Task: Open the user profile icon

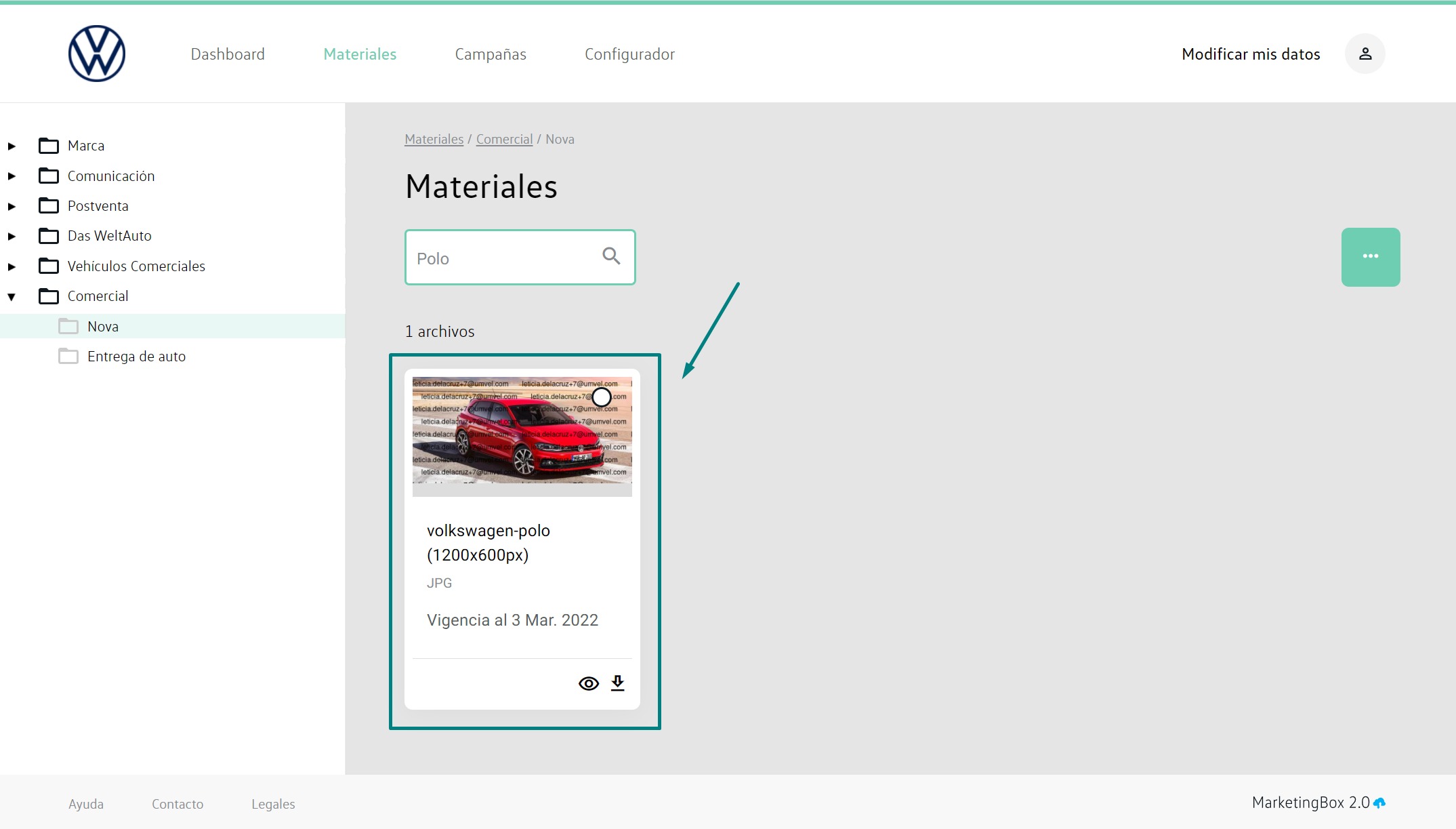Action: coord(1365,54)
